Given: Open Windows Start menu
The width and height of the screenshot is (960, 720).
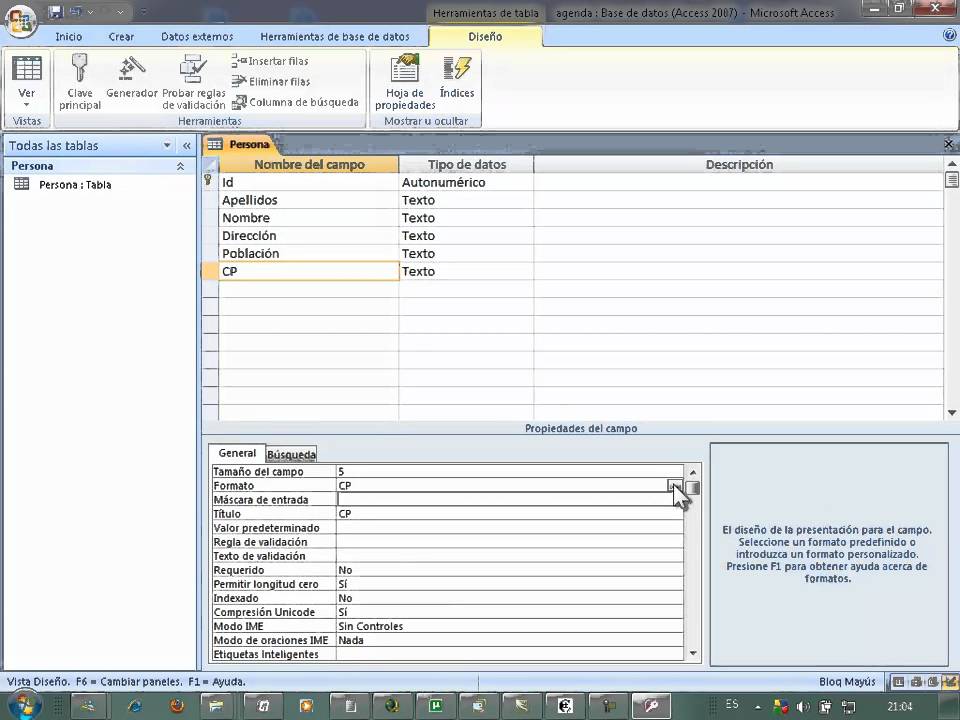Looking at the screenshot, I should click(x=23, y=706).
